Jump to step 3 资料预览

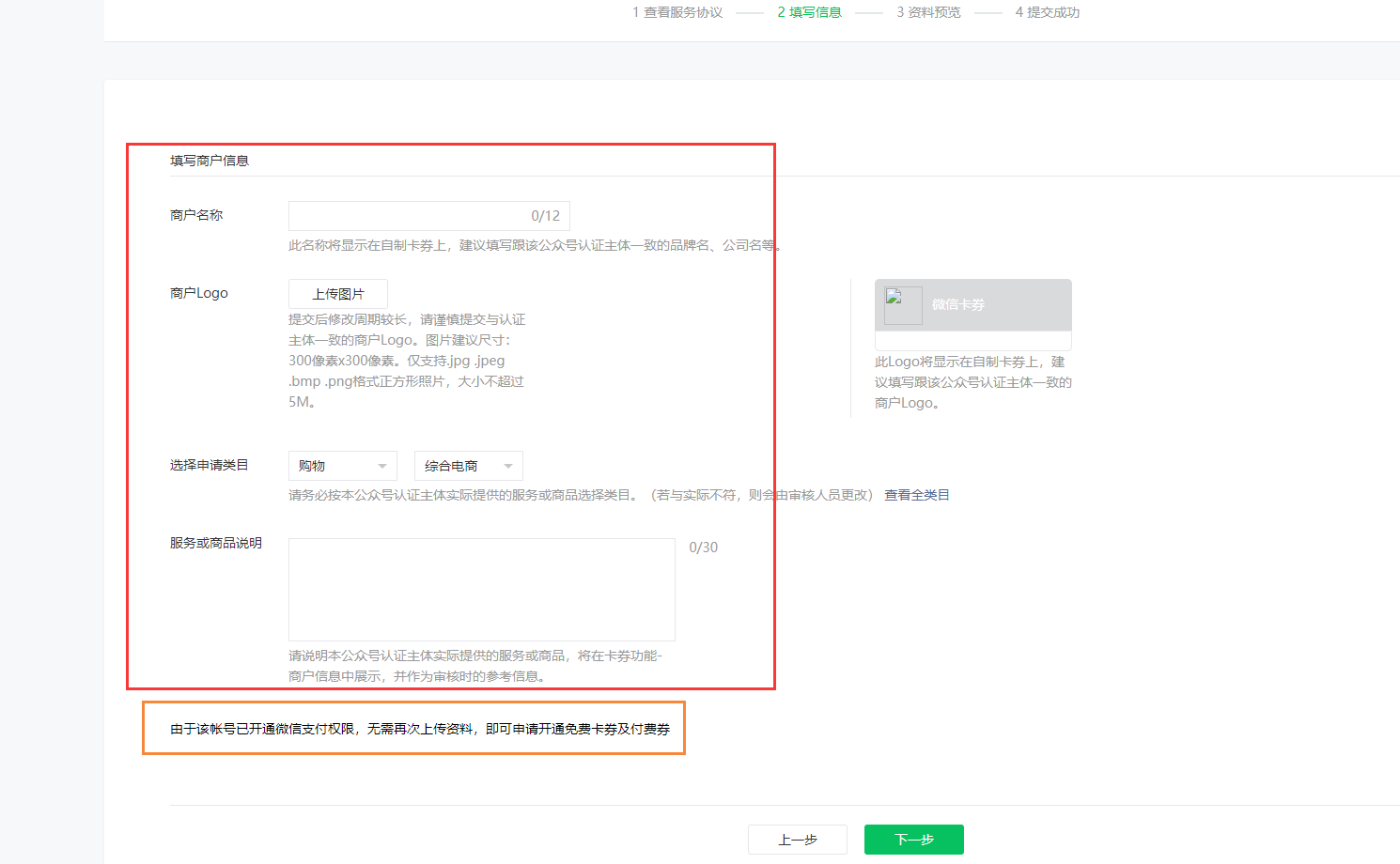coord(928,12)
